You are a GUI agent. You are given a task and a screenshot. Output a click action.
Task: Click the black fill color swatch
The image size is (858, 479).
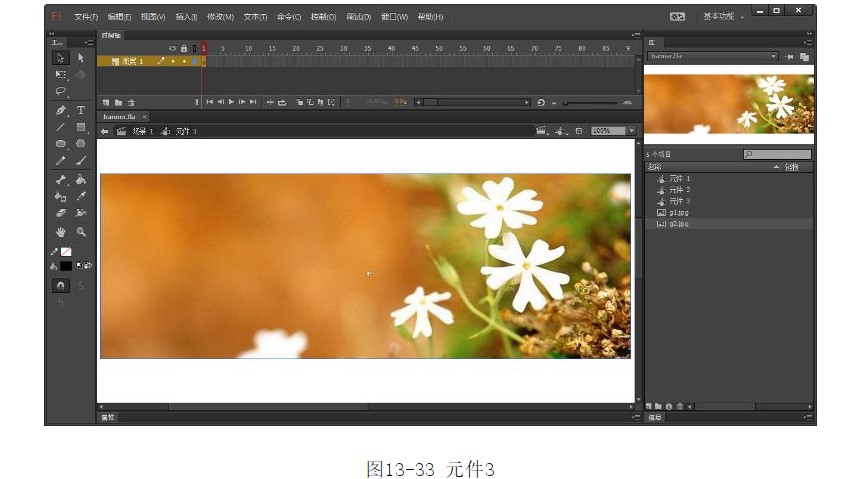point(66,266)
